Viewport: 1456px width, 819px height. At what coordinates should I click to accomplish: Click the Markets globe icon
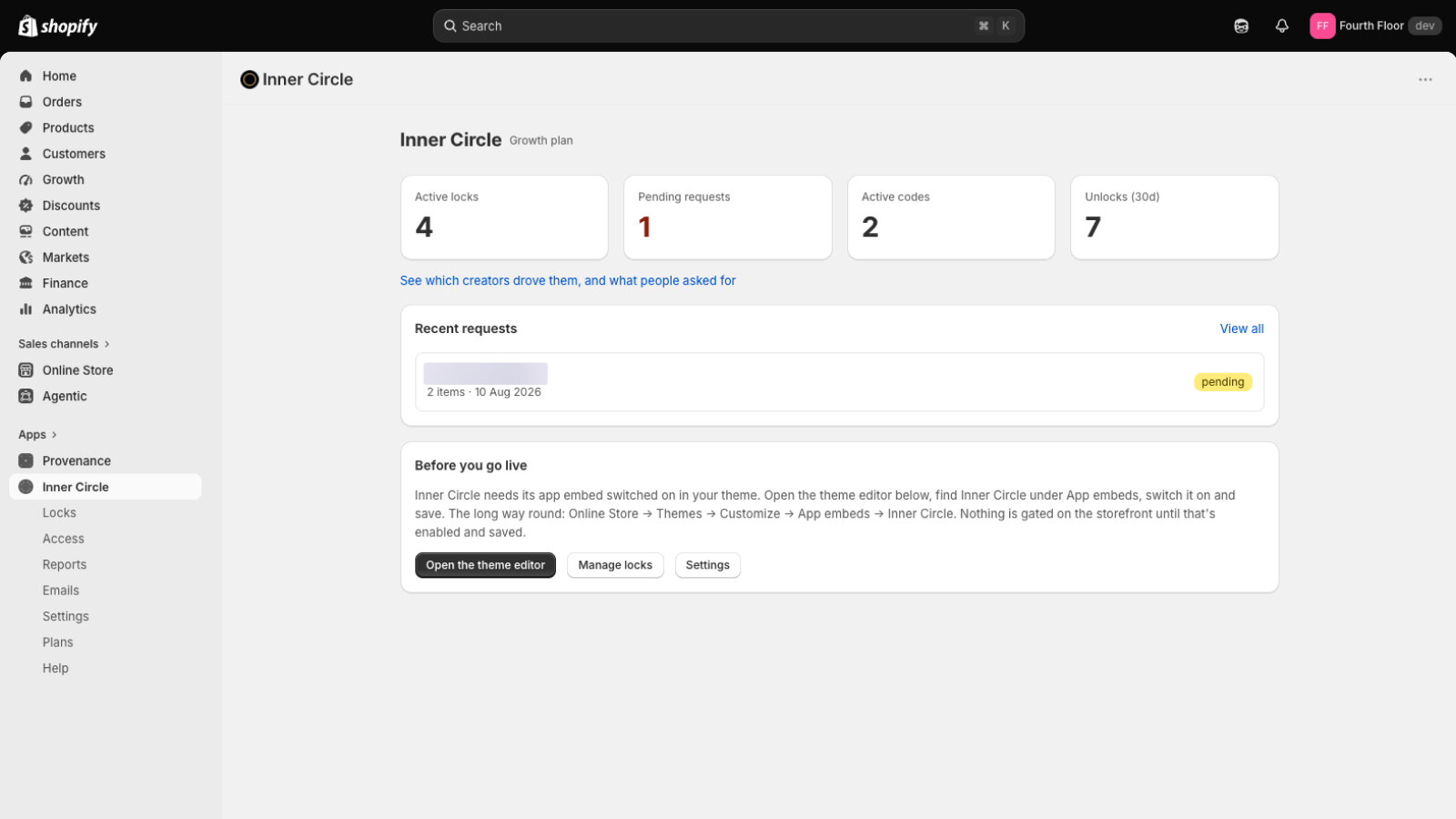point(25,258)
